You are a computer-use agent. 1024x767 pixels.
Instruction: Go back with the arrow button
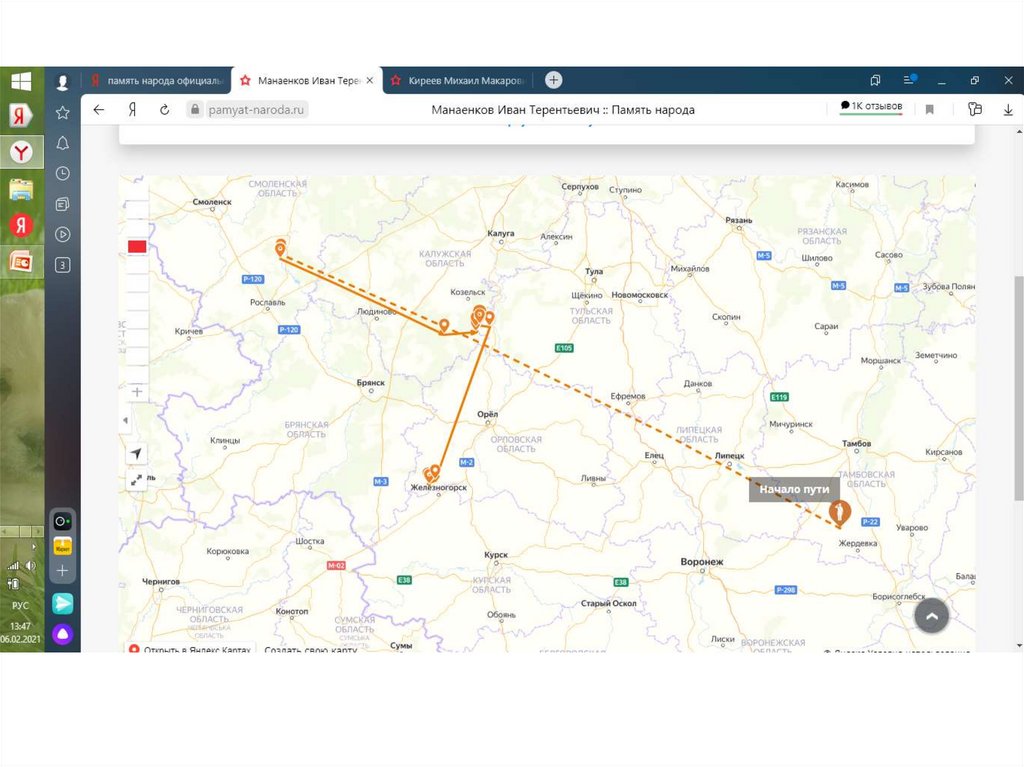pyautogui.click(x=99, y=110)
